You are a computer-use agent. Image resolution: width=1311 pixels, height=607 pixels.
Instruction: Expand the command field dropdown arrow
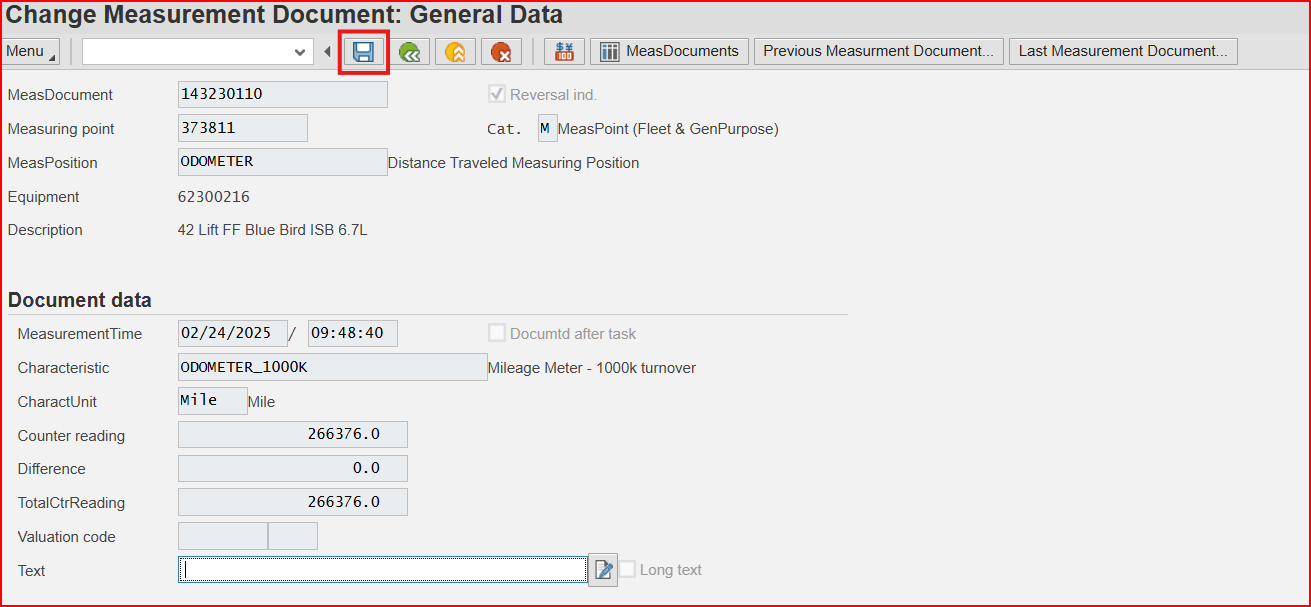pyautogui.click(x=300, y=52)
